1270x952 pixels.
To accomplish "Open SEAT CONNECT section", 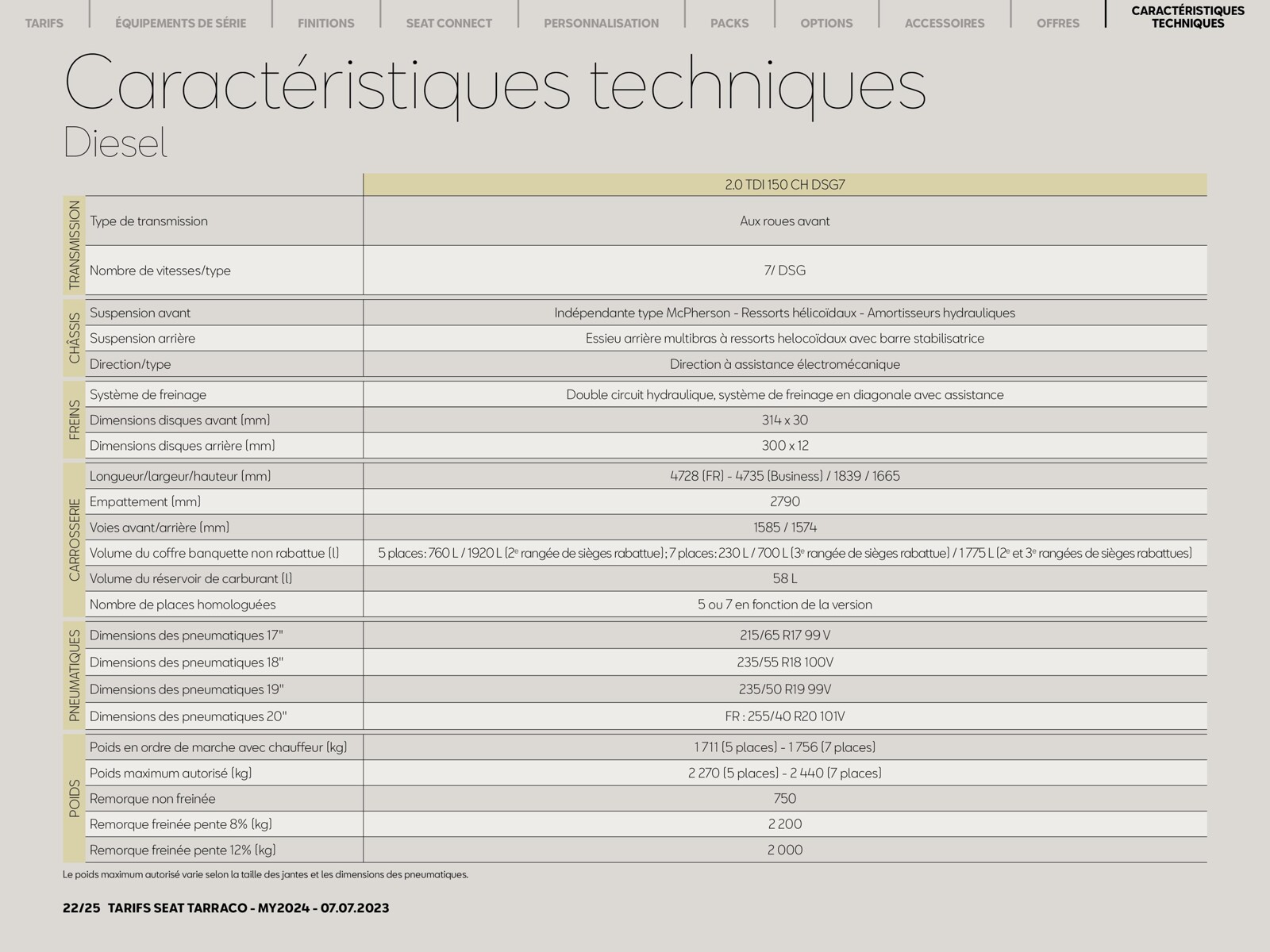I will point(449,23).
